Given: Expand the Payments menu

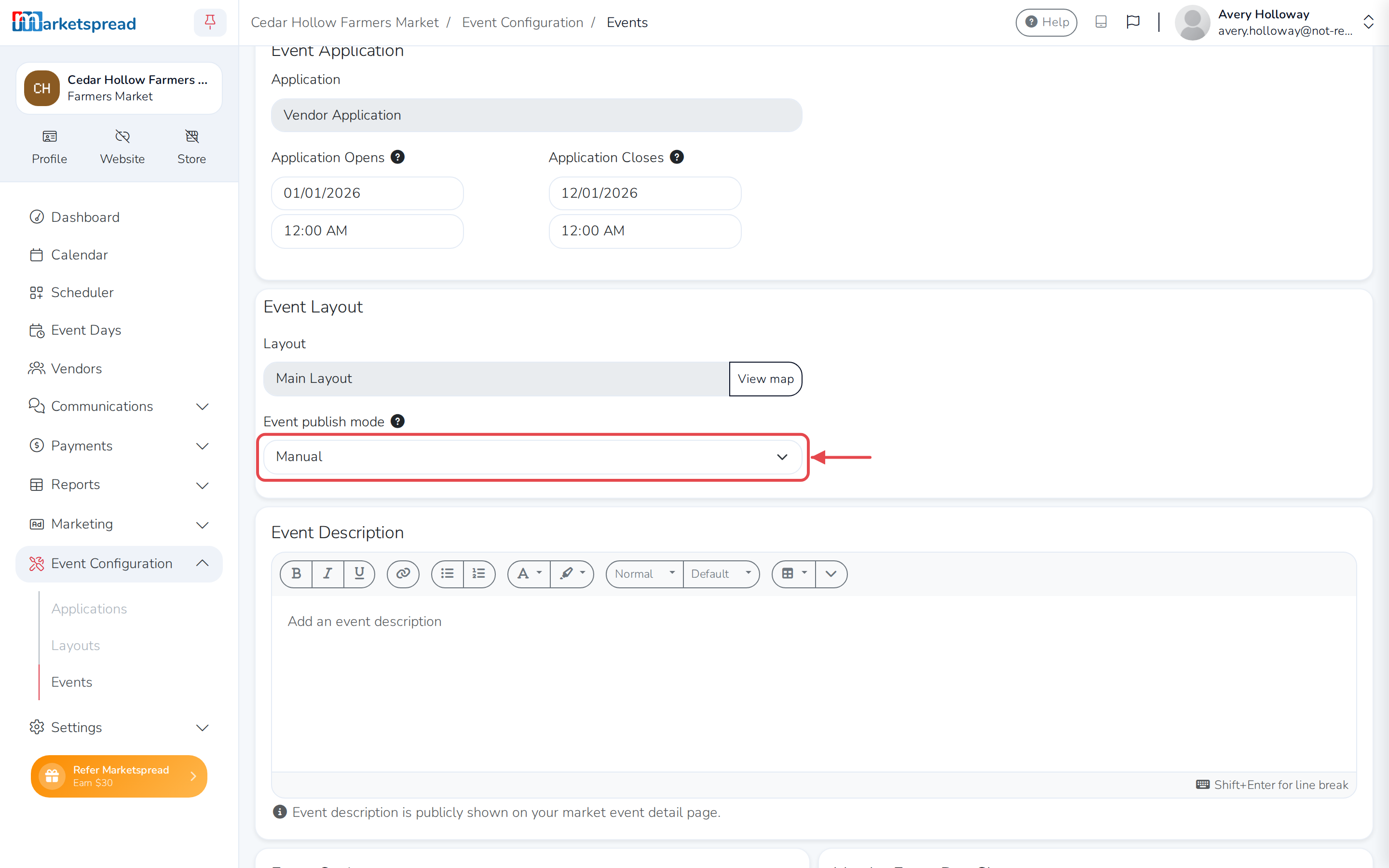Looking at the screenshot, I should (x=119, y=446).
